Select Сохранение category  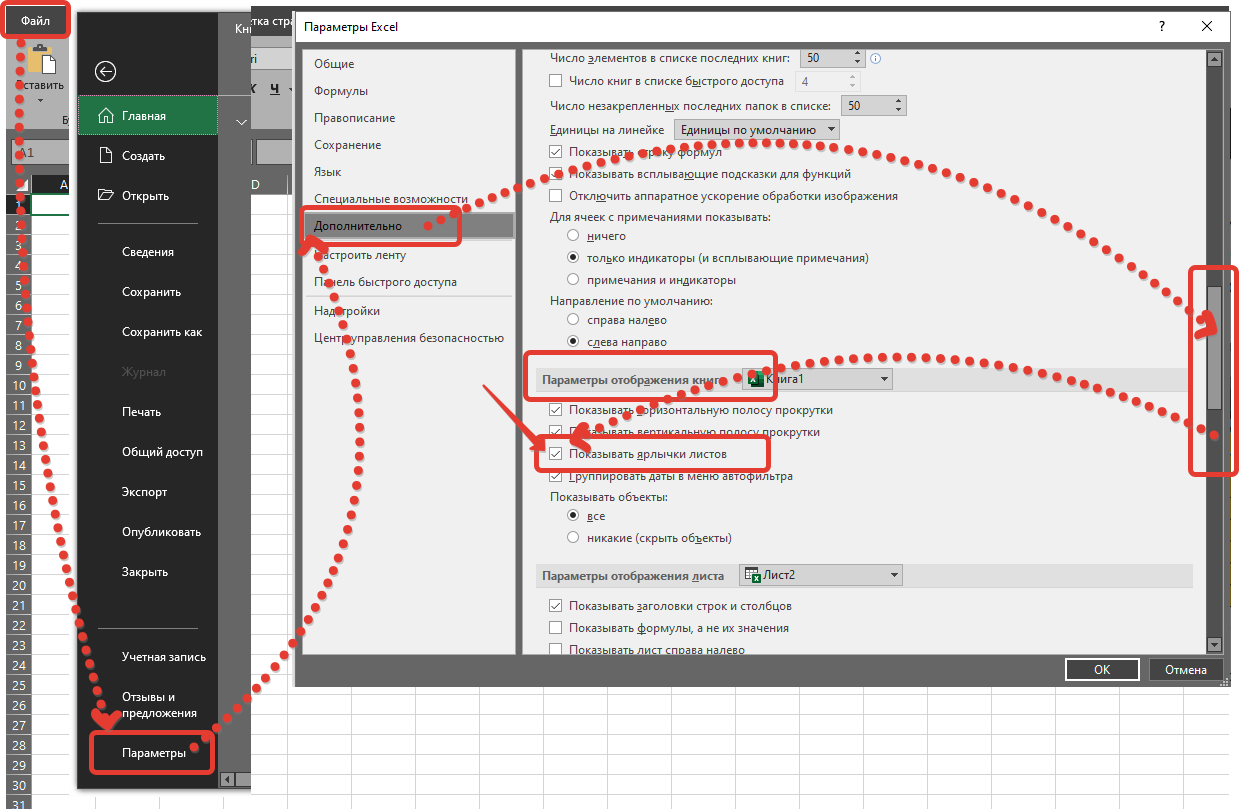pos(347,145)
